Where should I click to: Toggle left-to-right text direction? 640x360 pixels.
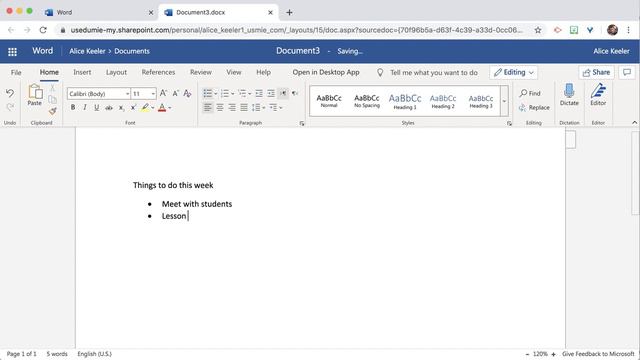[x=283, y=93]
